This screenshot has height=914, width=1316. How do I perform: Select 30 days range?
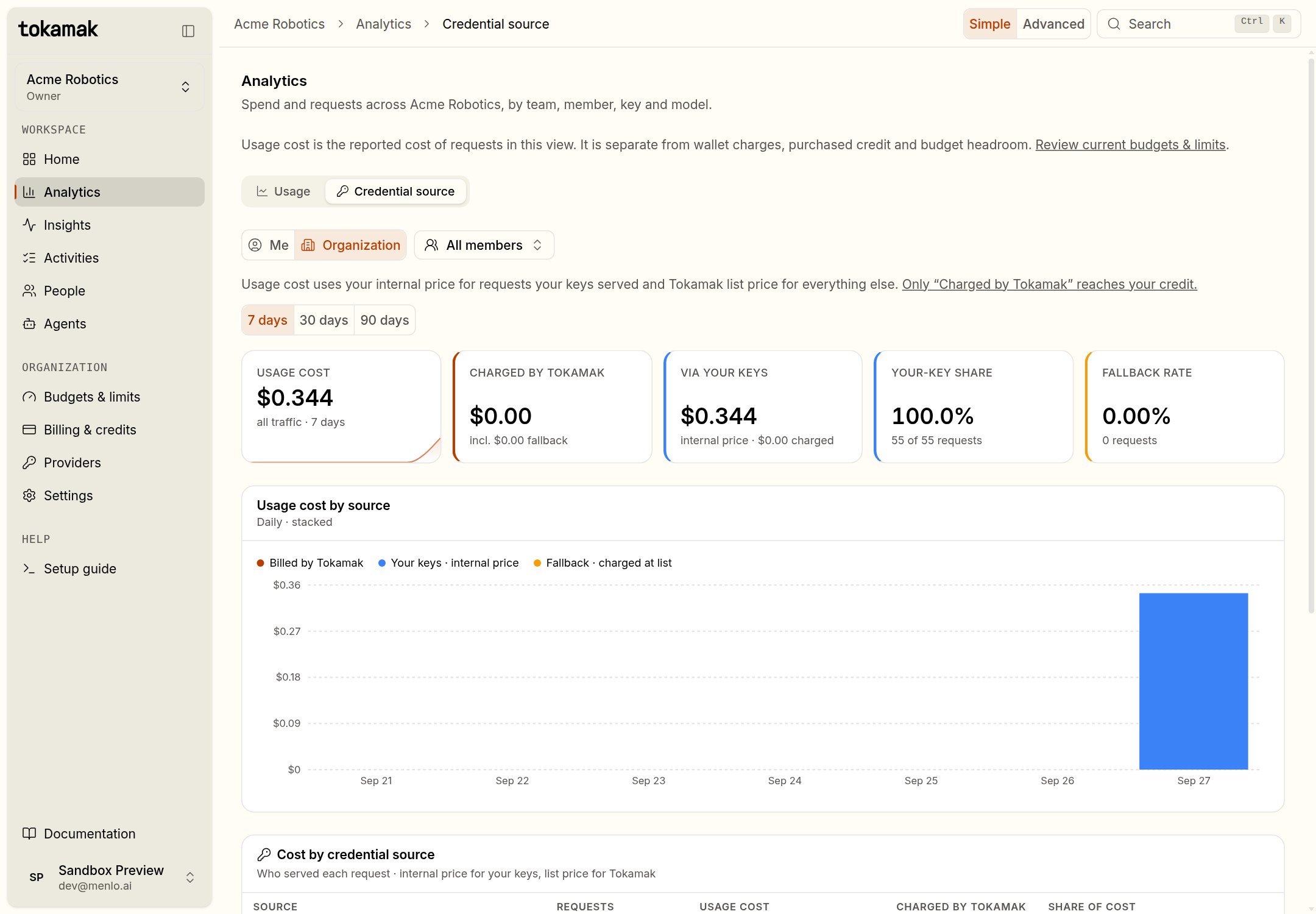(x=324, y=320)
